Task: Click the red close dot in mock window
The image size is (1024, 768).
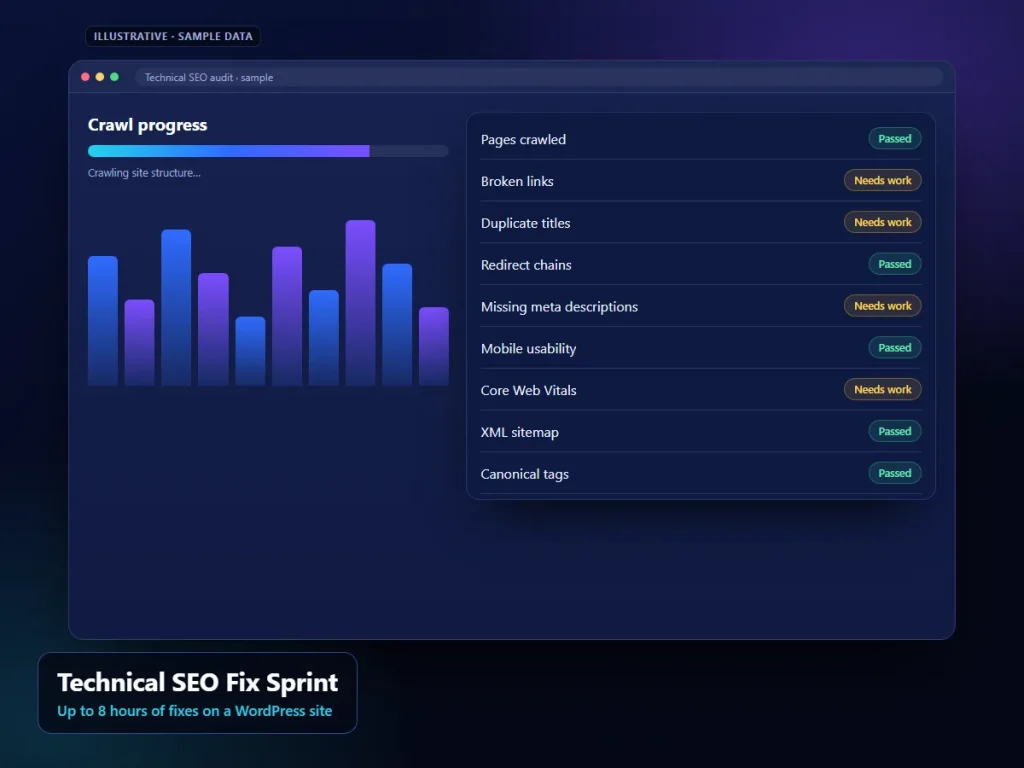Action: coord(85,77)
